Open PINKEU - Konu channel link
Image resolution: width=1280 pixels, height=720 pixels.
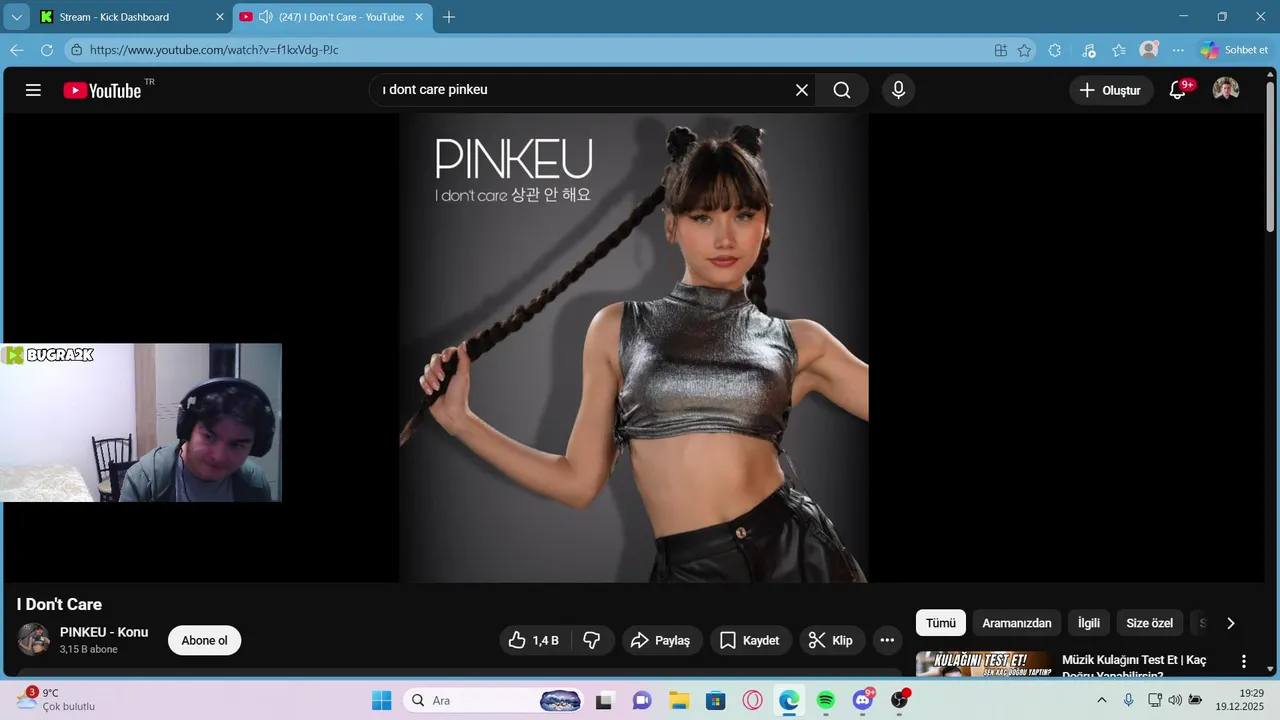coord(104,632)
